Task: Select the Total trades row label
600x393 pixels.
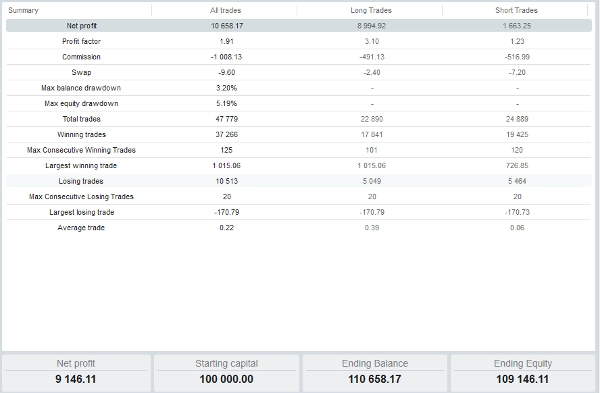Action: pyautogui.click(x=82, y=119)
